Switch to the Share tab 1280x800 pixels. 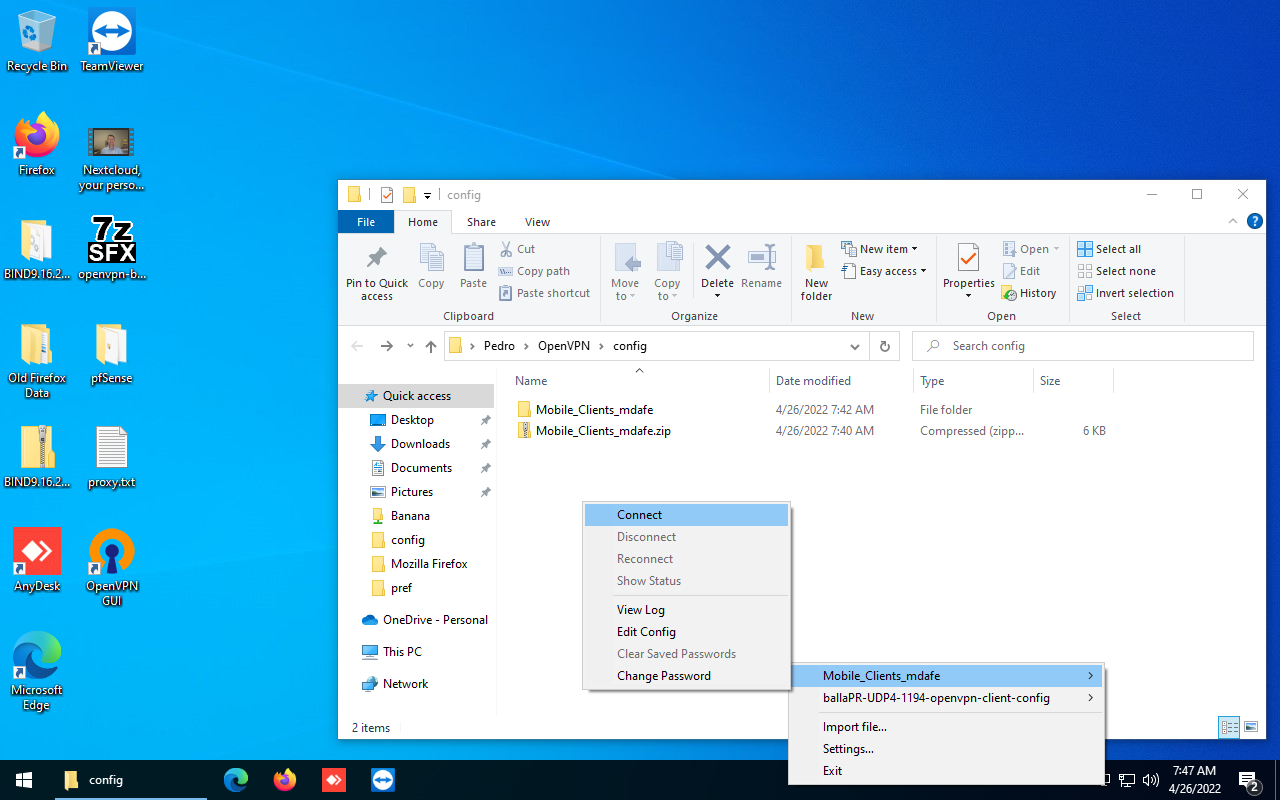pyautogui.click(x=481, y=221)
